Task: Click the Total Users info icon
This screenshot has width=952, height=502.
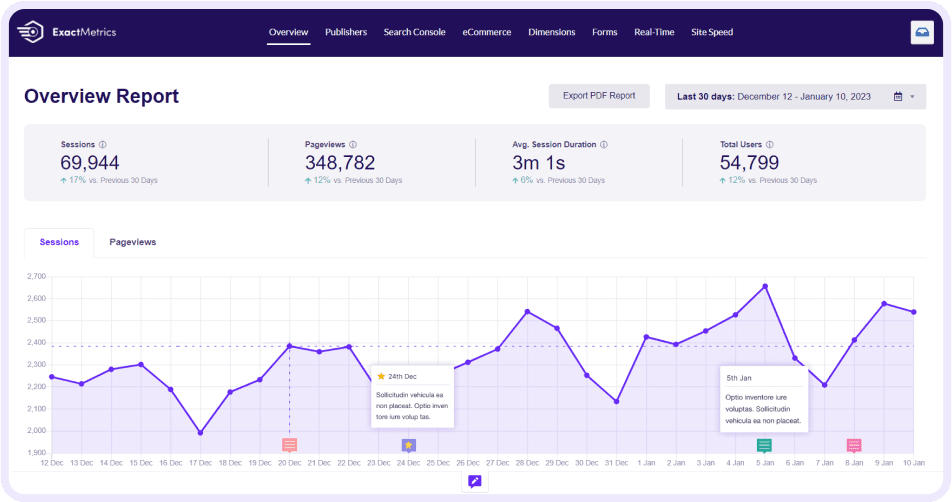Action: 769,145
